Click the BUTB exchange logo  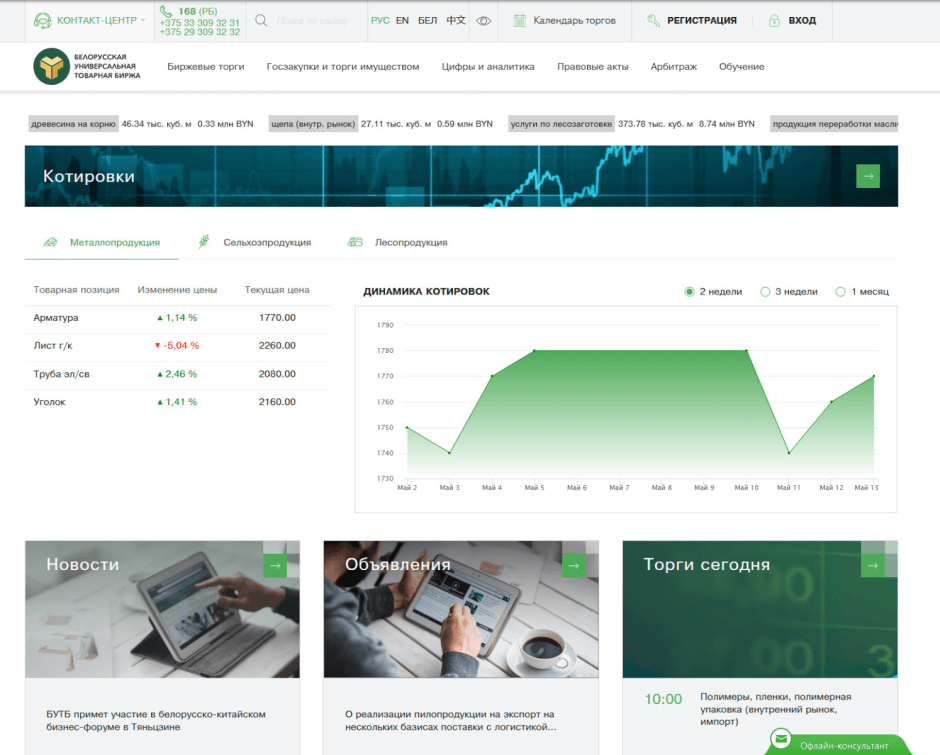pyautogui.click(x=54, y=66)
